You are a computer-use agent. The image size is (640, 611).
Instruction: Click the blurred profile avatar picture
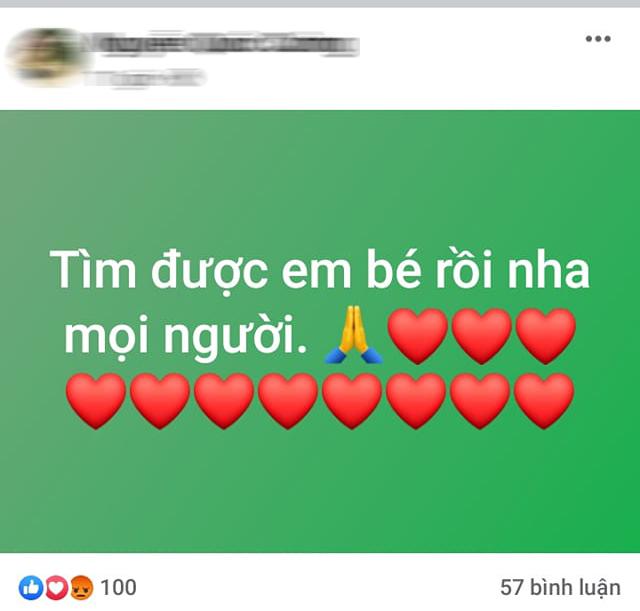45,55
